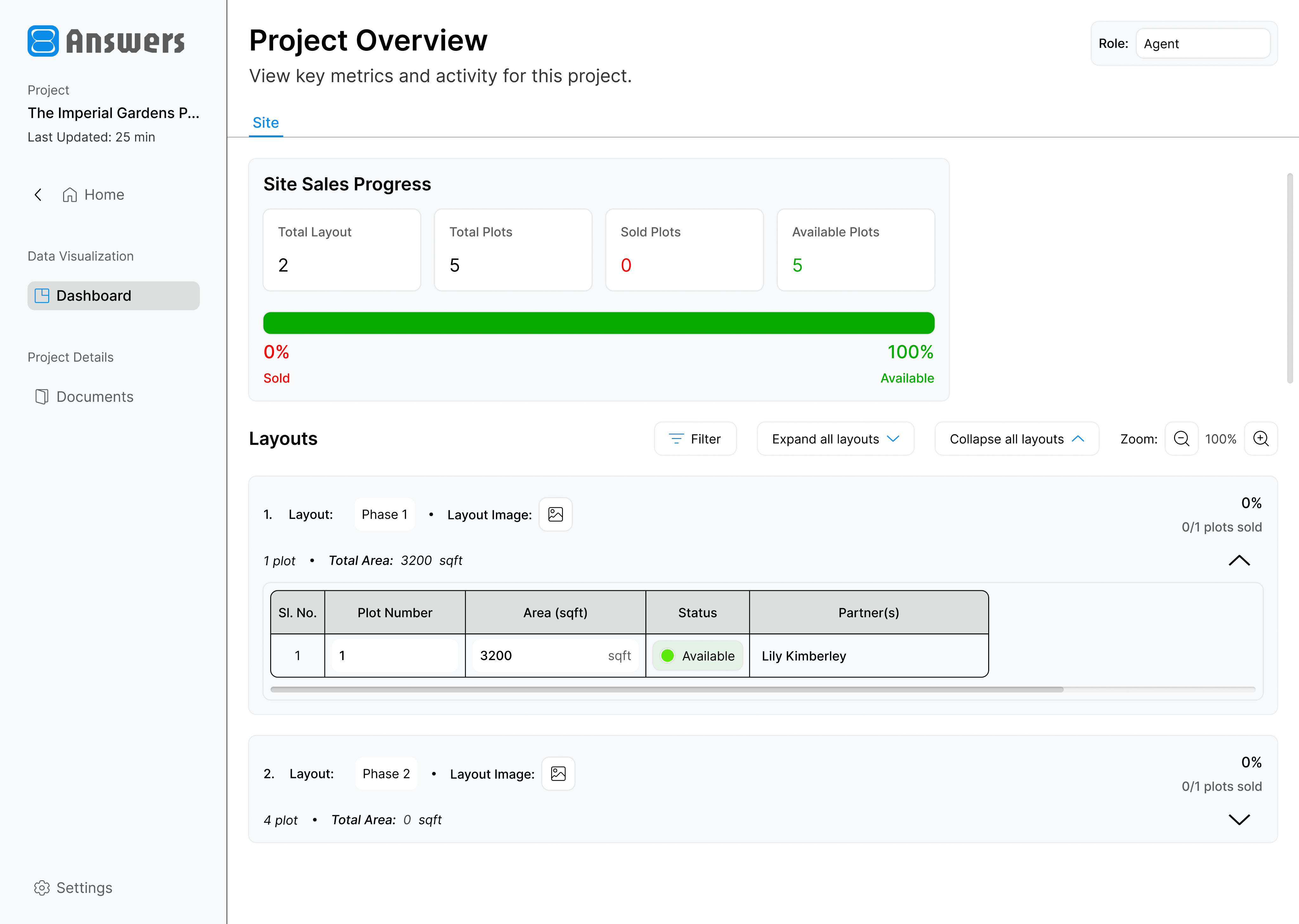
Task: Click the Partner(s) column header
Action: [x=868, y=613]
